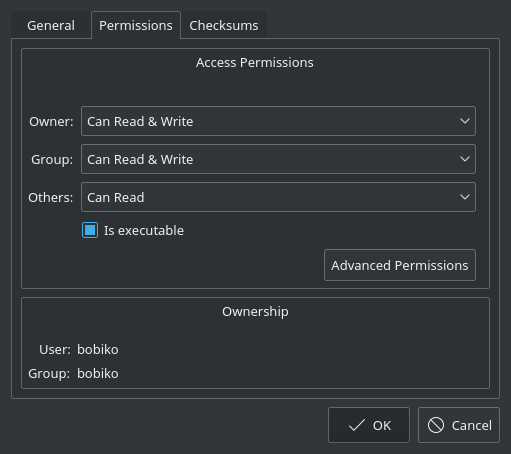511x454 pixels.
Task: Click the Ownership Group value 'bobiko'
Action: 98,374
